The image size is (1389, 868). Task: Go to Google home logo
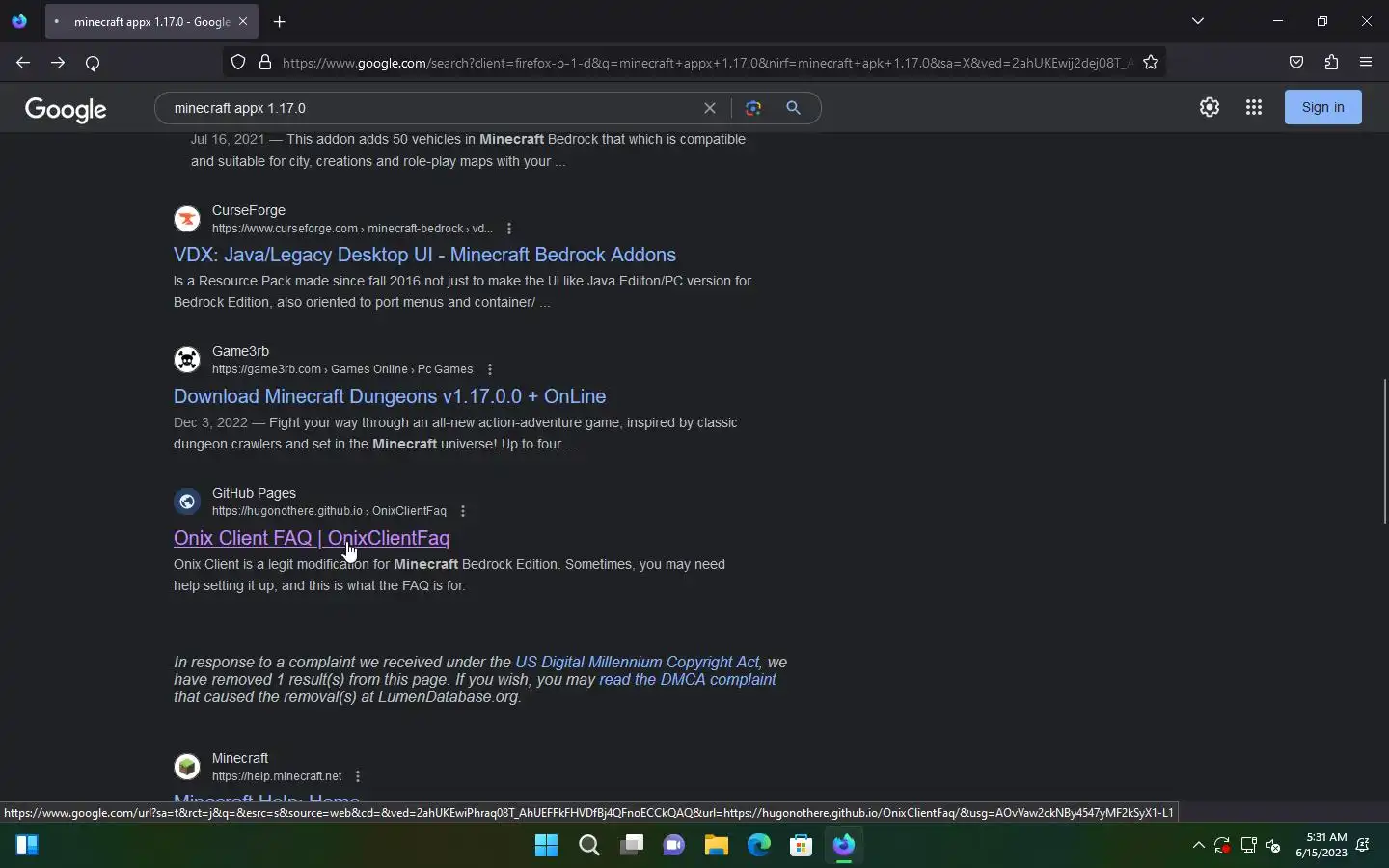point(66,109)
